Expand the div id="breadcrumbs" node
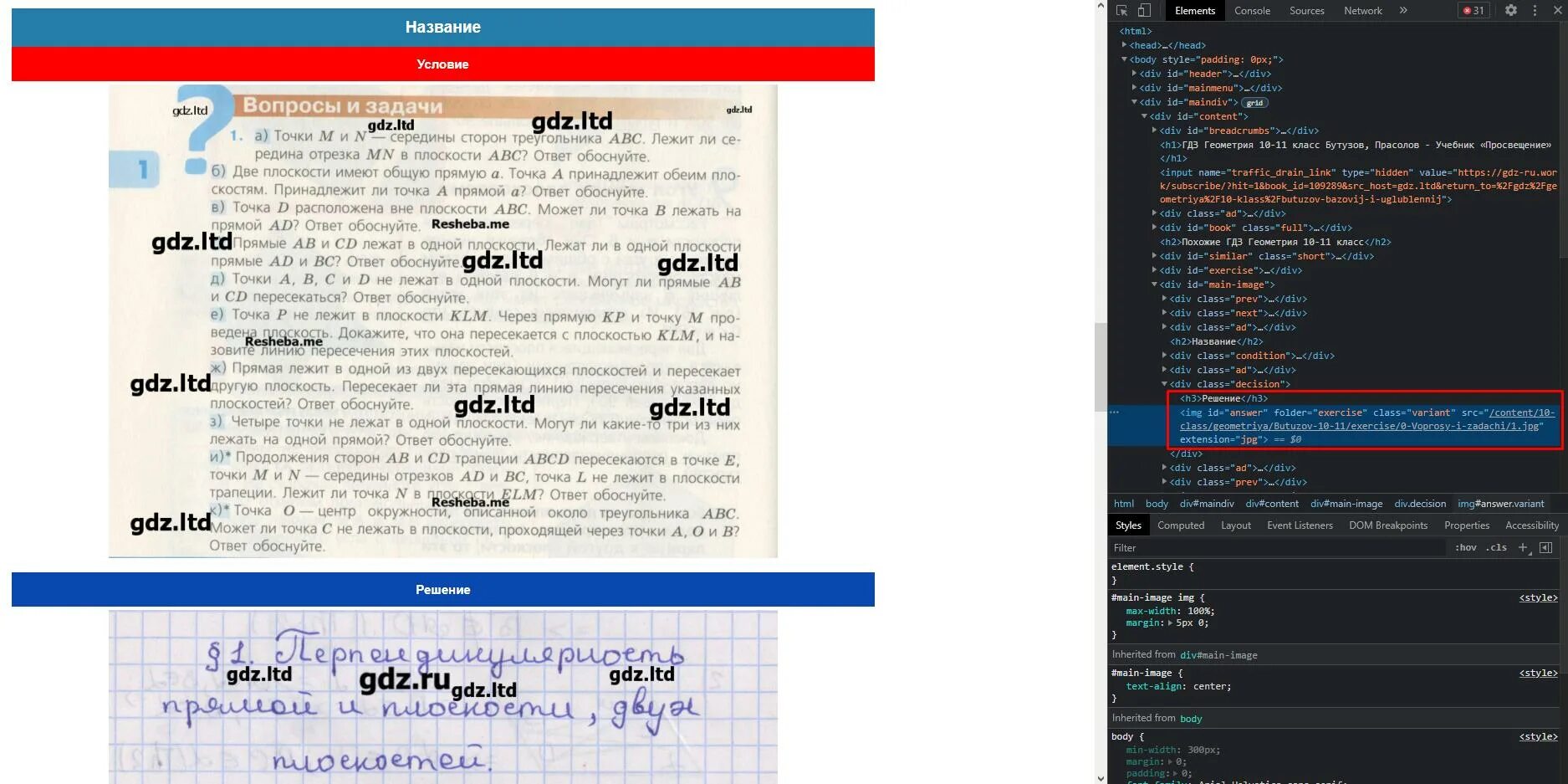This screenshot has width=1568, height=784. click(x=1154, y=131)
